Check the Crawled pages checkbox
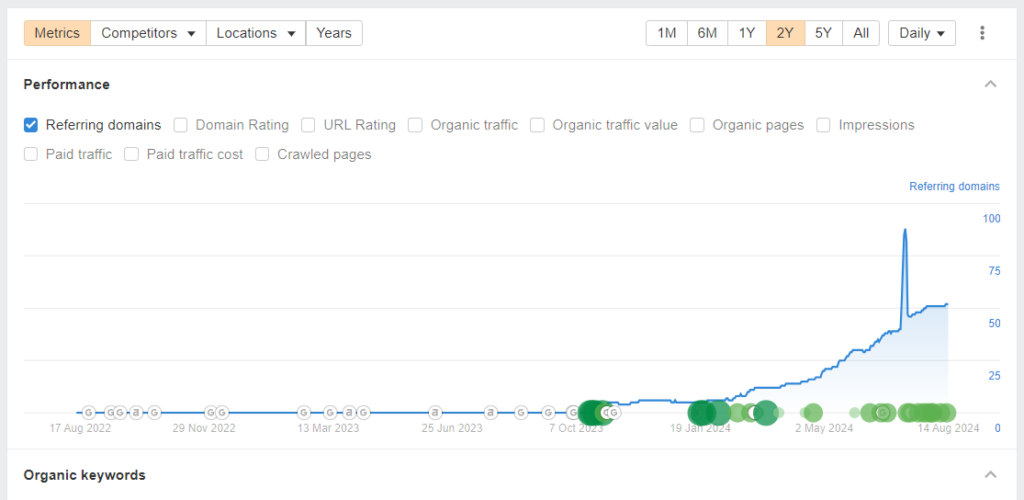The height and width of the screenshot is (500, 1024). click(x=263, y=155)
